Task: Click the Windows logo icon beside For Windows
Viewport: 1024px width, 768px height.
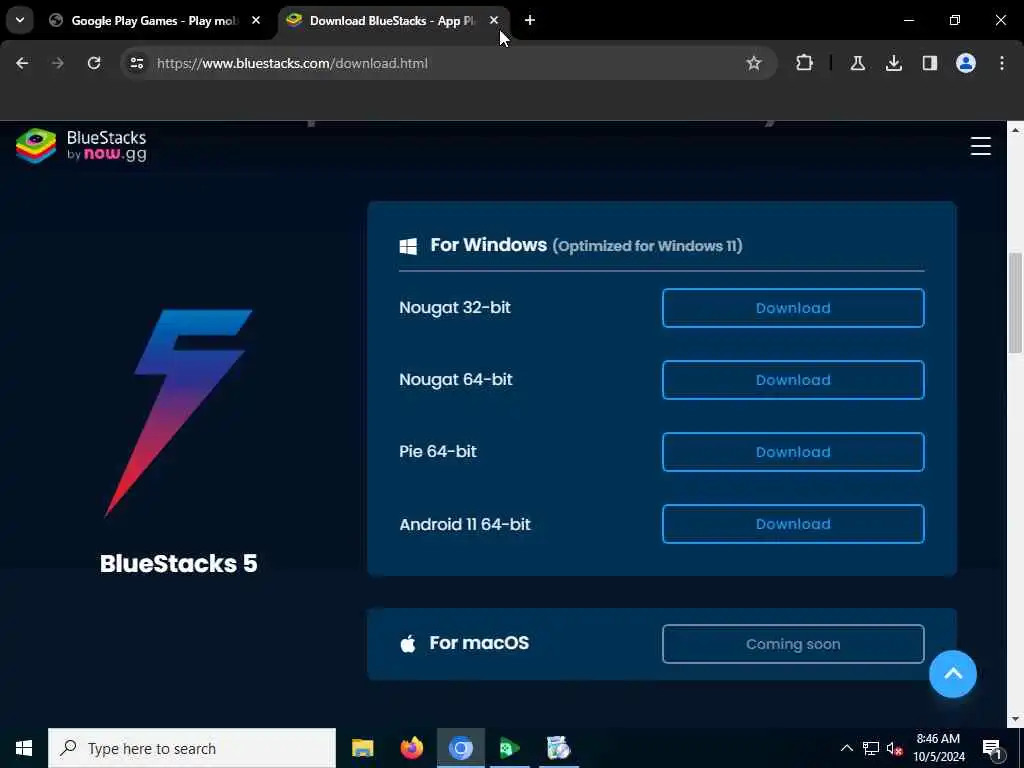Action: pos(408,246)
